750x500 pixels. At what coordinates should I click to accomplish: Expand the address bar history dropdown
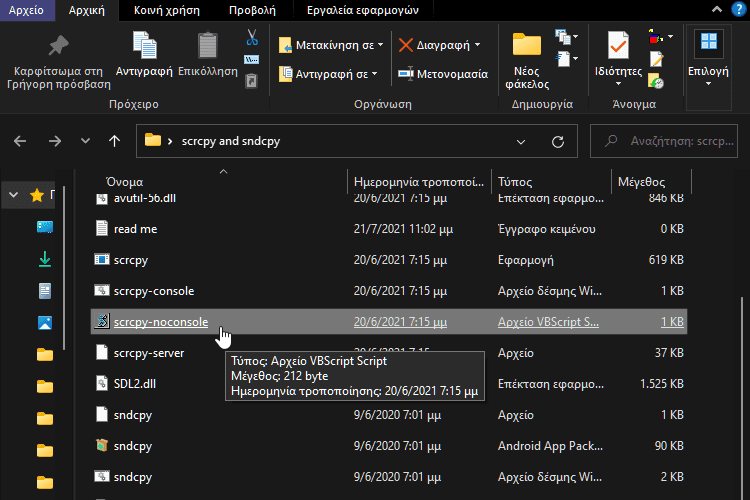point(521,142)
